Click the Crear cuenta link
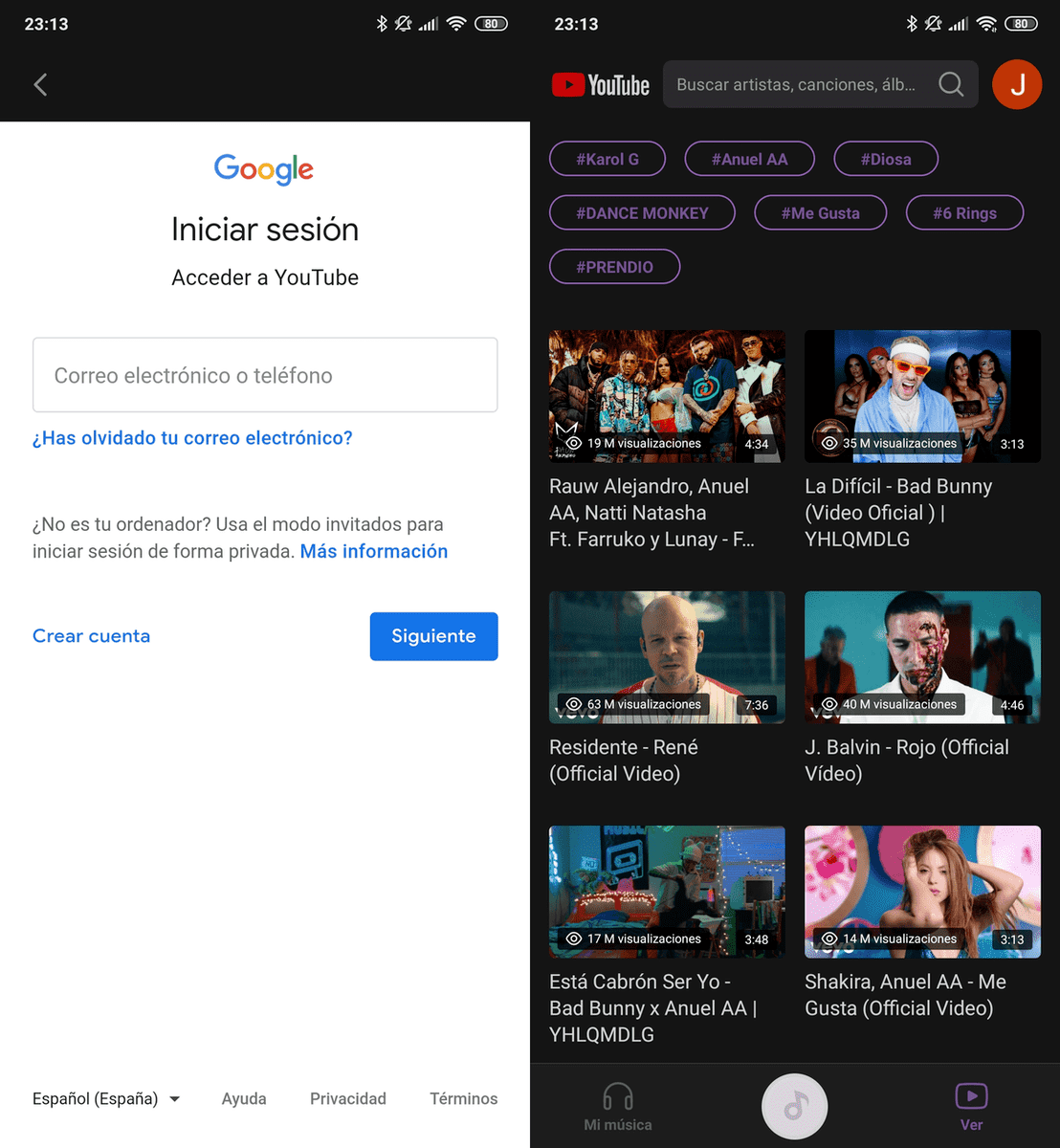 (91, 636)
